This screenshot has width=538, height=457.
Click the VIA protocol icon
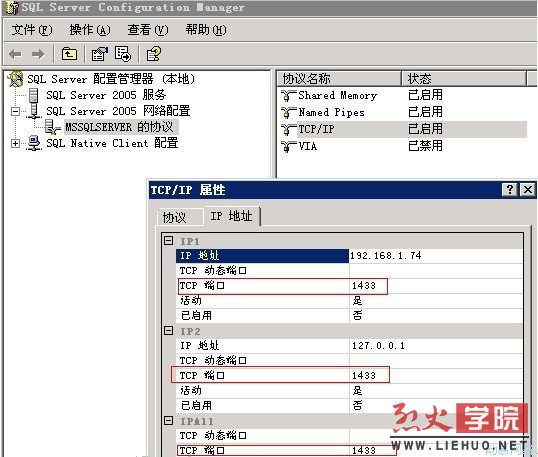coord(288,147)
